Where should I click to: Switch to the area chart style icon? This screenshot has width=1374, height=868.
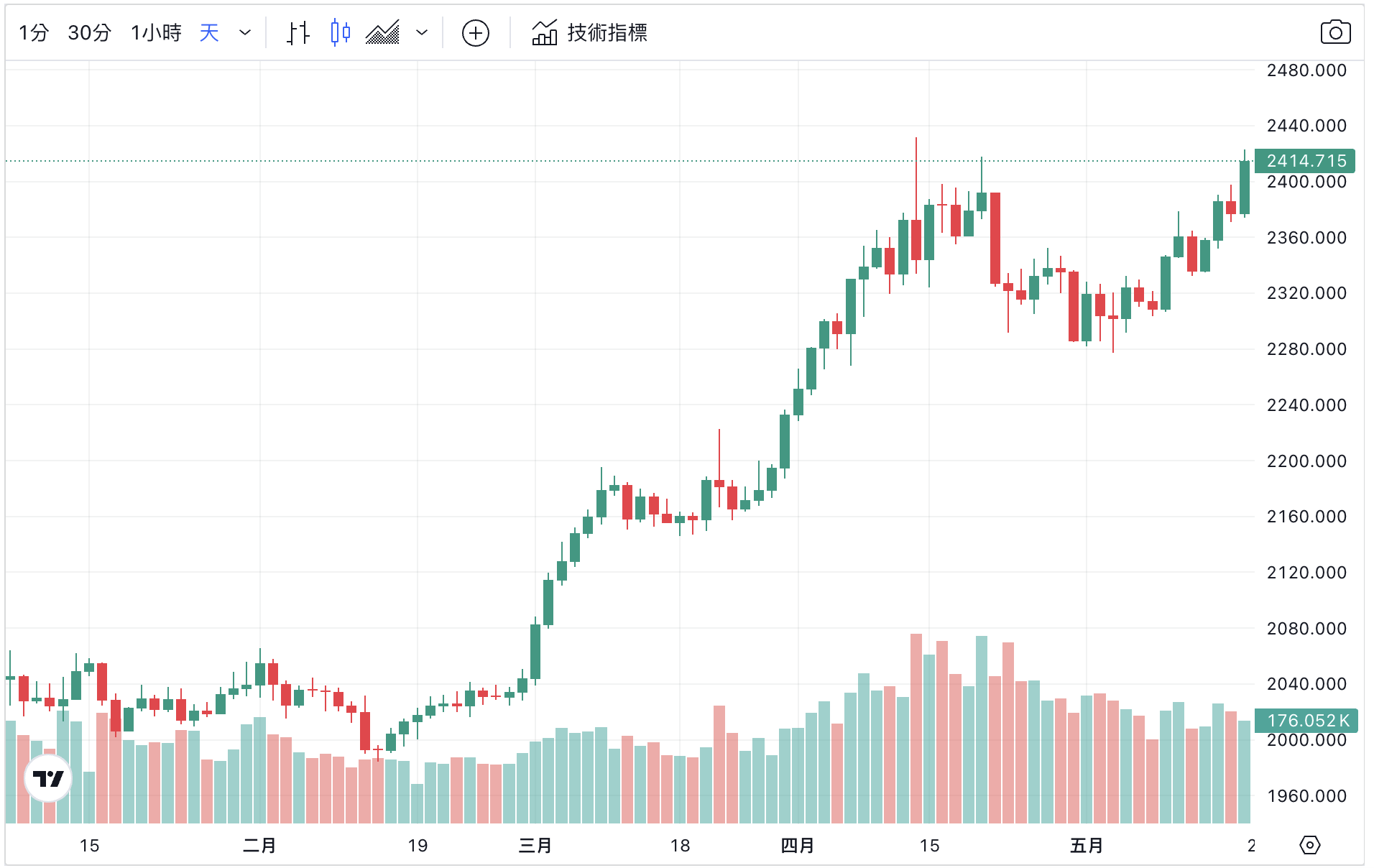tap(382, 33)
